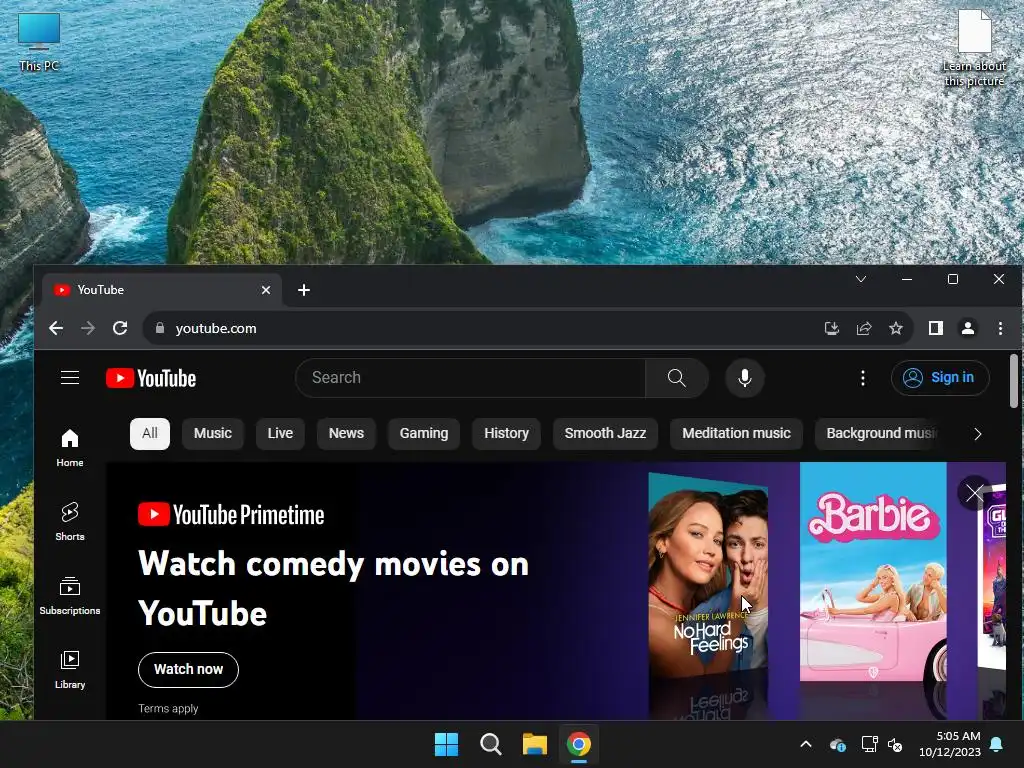Open the Terms apply link
The height and width of the screenshot is (768, 1024).
point(168,709)
